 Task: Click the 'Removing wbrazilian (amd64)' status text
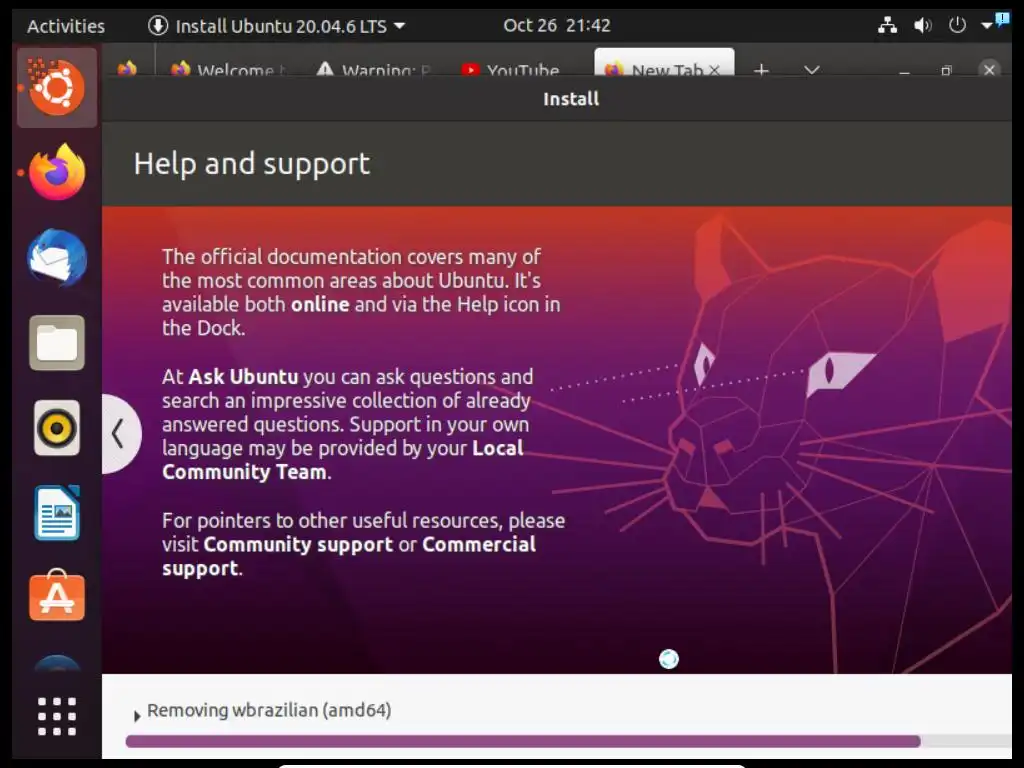(269, 710)
